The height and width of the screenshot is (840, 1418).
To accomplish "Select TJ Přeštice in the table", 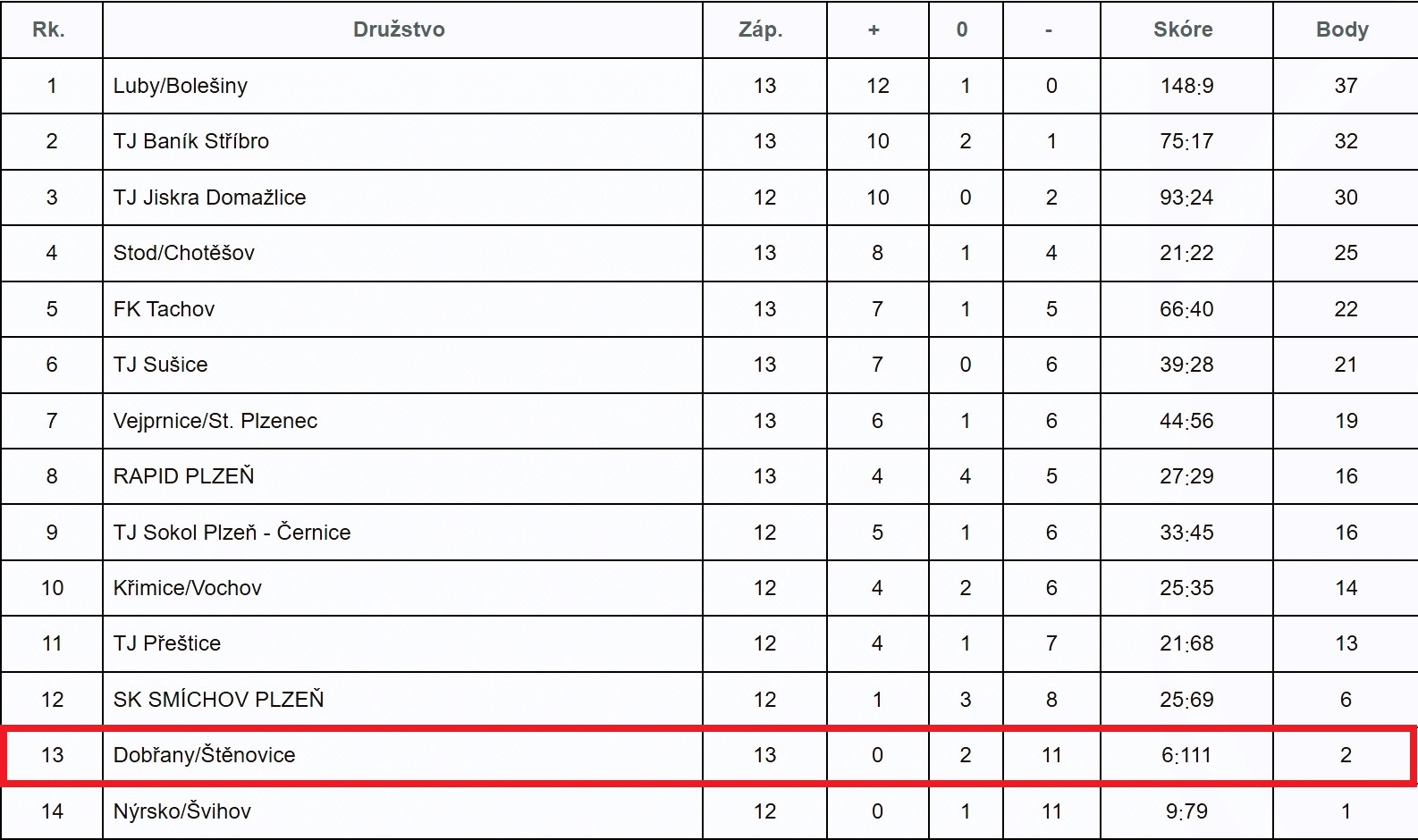I will pyautogui.click(x=167, y=643).
